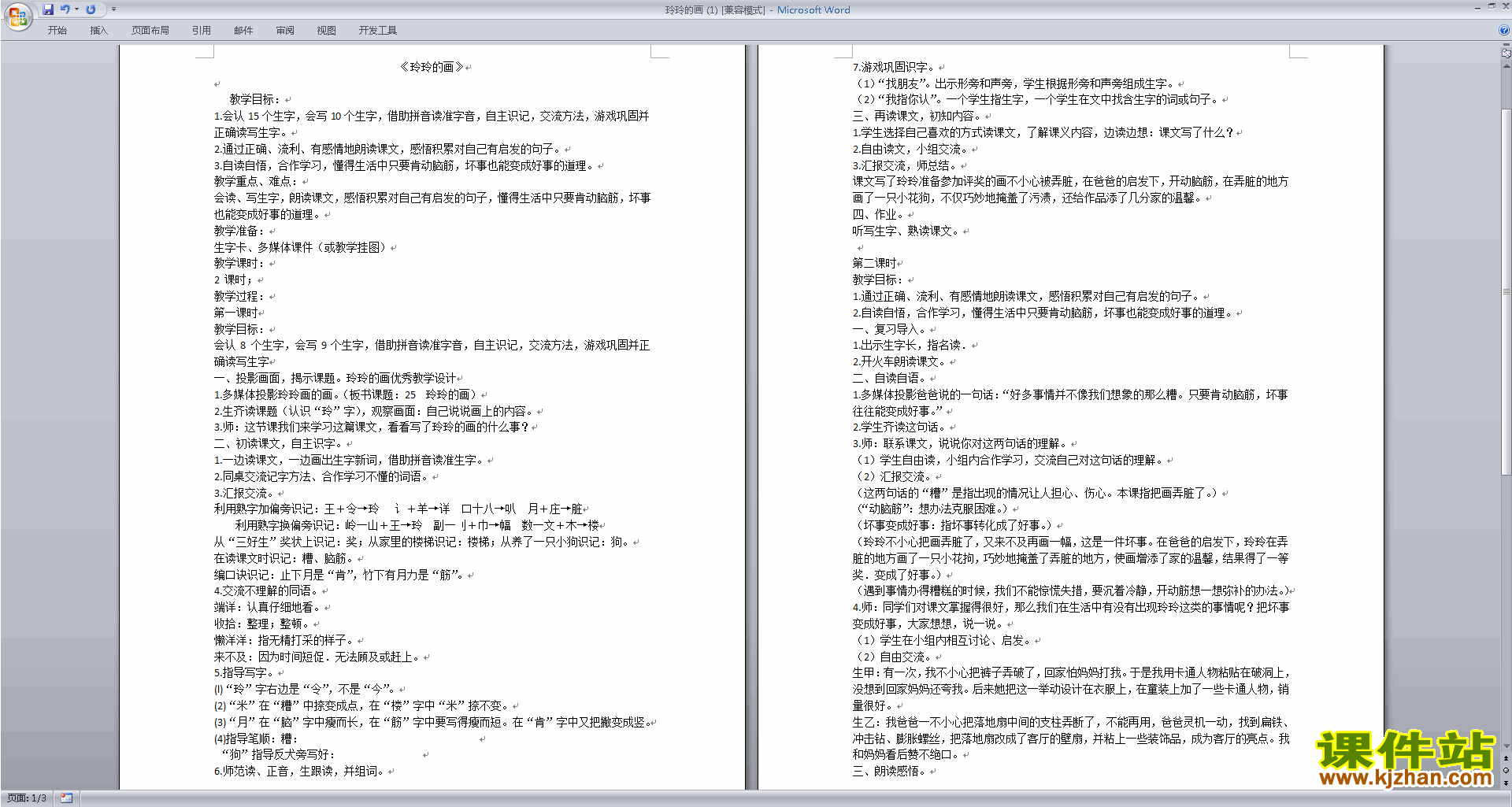The width and height of the screenshot is (1512, 807).
Task: Click the heading 三、再读课文，初知内容。
Action: (x=917, y=116)
